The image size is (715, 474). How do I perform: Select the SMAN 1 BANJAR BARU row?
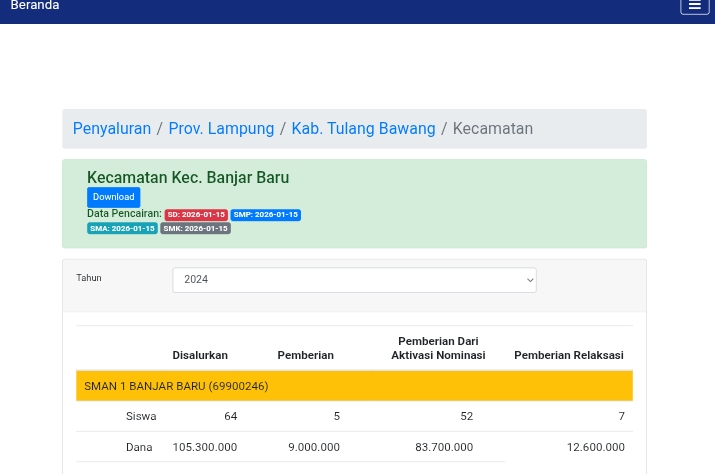tap(354, 386)
